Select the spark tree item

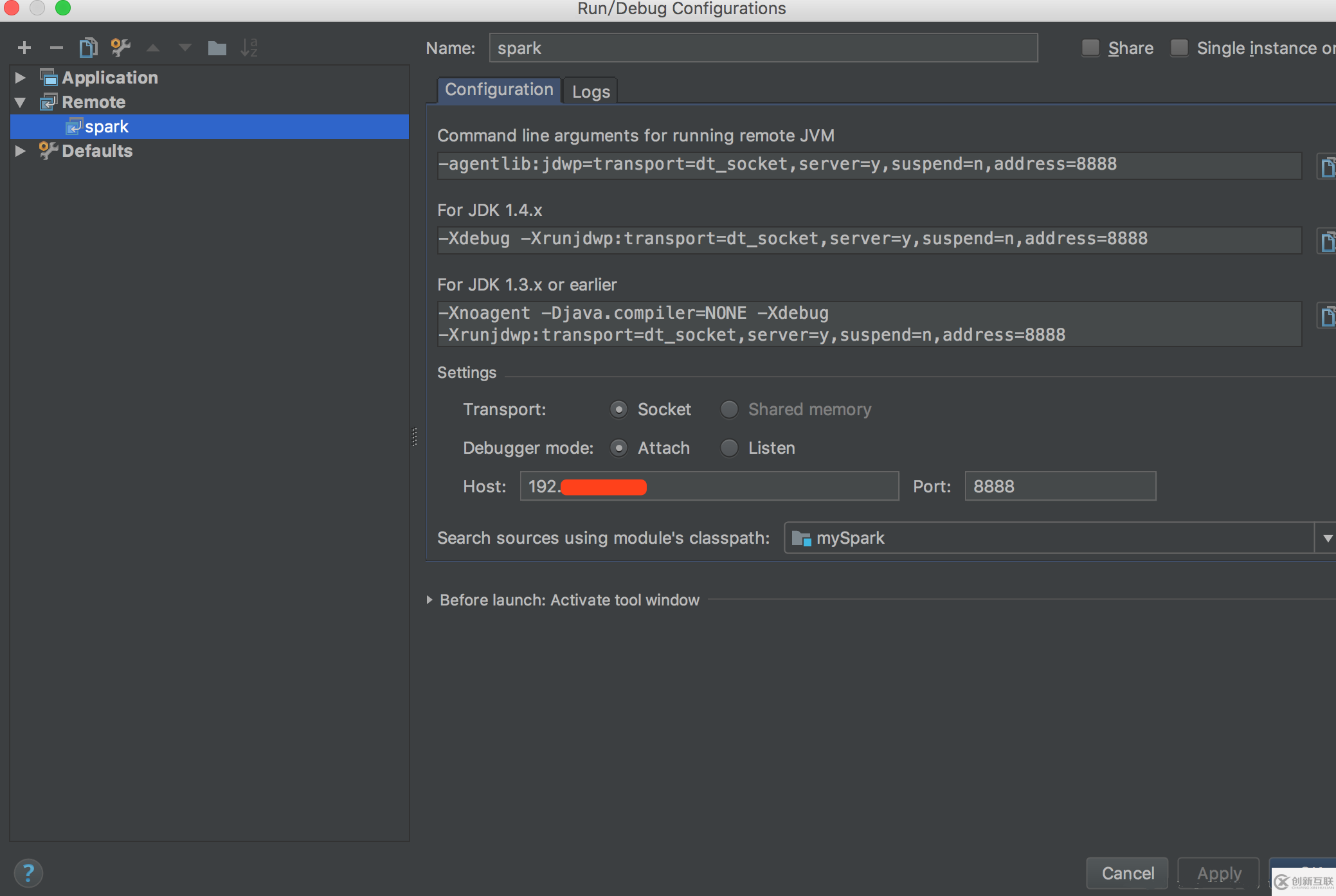107,126
